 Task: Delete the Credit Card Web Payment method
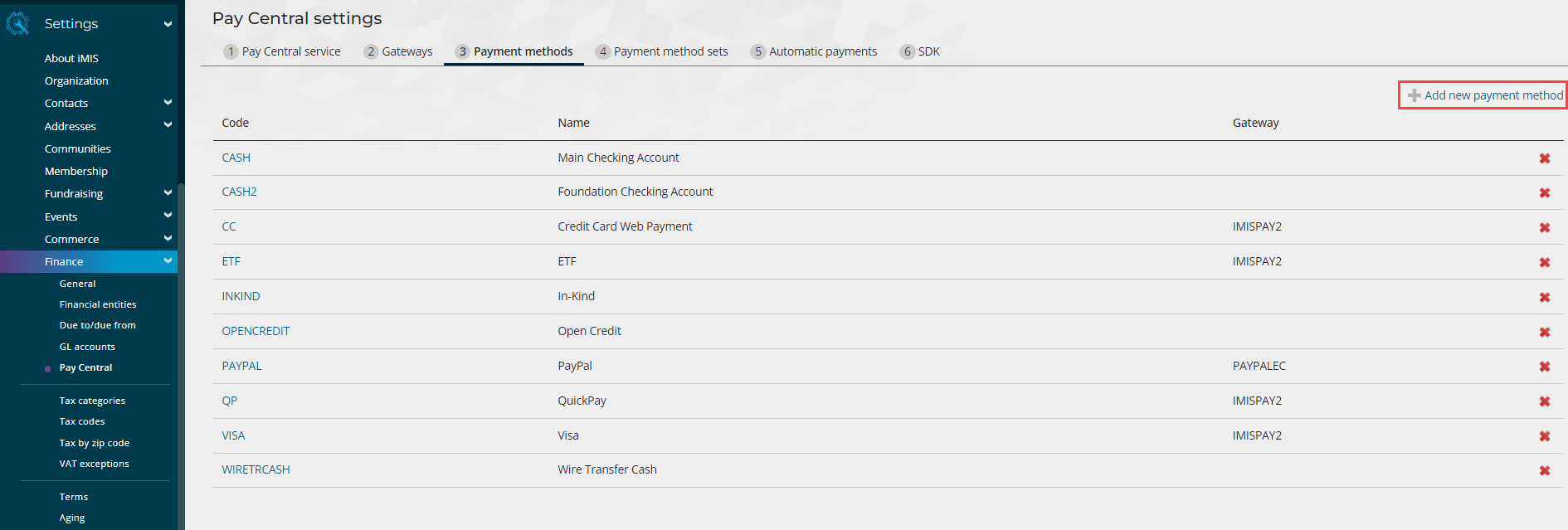click(x=1544, y=227)
